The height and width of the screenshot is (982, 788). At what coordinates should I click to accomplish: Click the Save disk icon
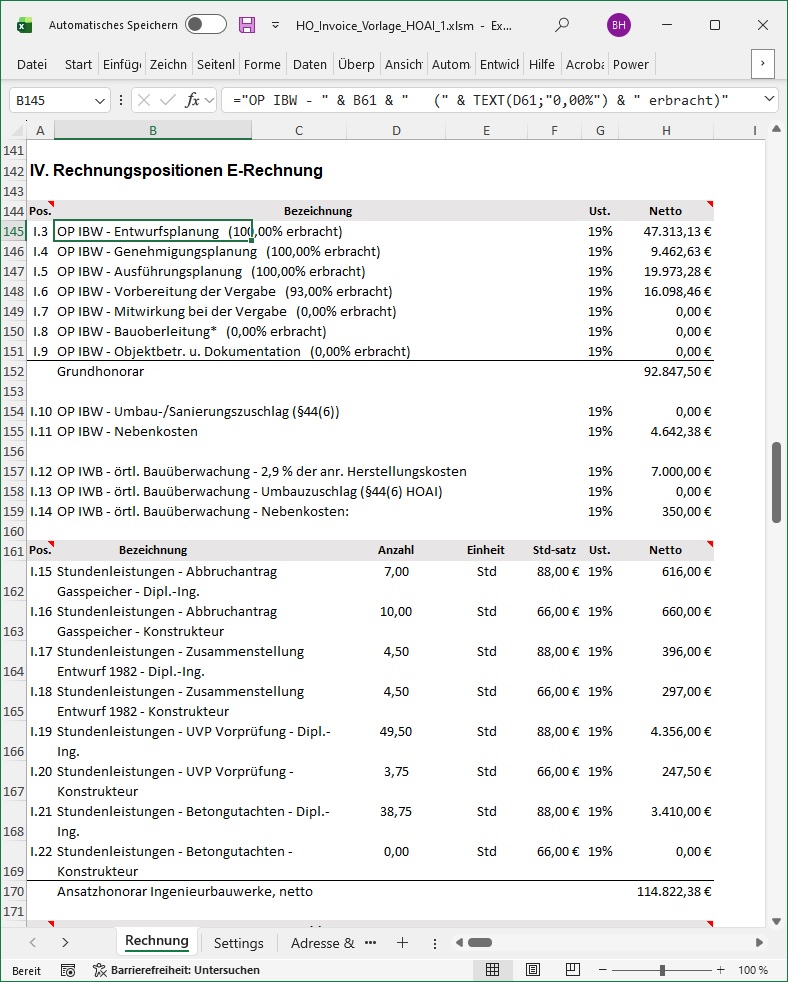(x=247, y=25)
